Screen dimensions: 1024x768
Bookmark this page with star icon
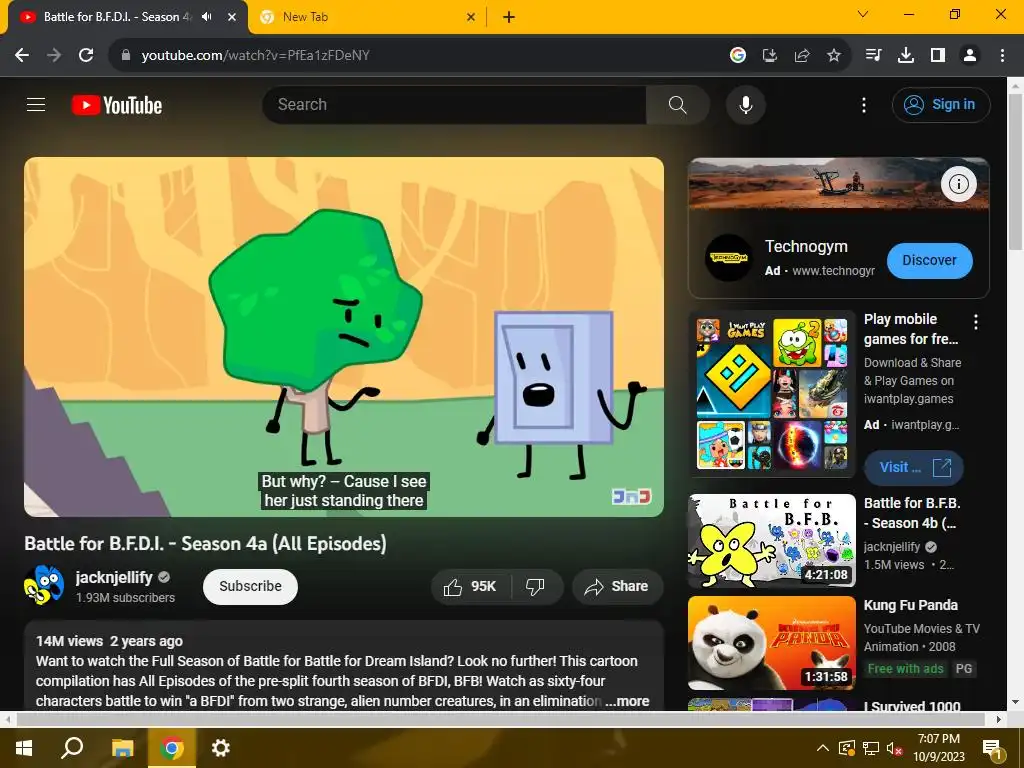(x=833, y=56)
